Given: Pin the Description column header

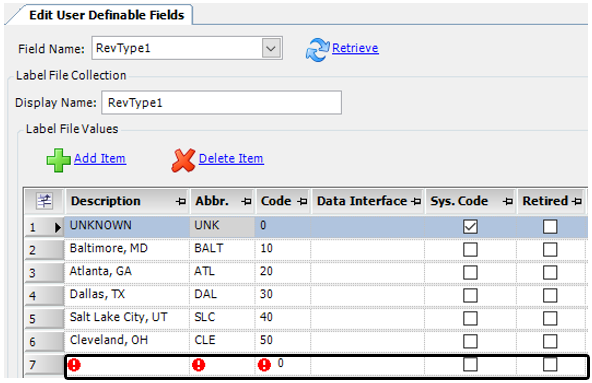Looking at the screenshot, I should click(181, 202).
